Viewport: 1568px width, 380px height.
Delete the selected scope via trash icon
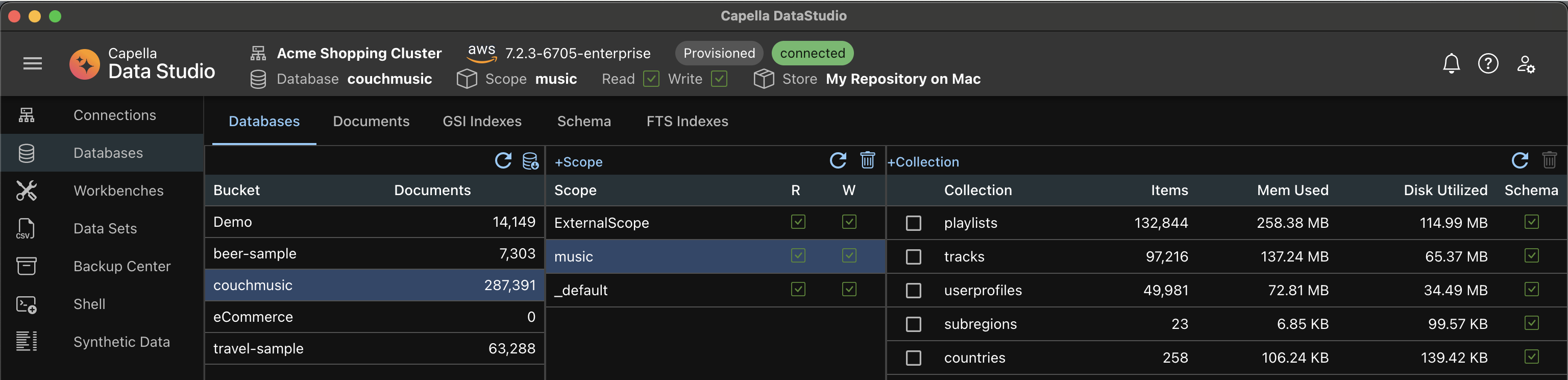click(x=867, y=160)
